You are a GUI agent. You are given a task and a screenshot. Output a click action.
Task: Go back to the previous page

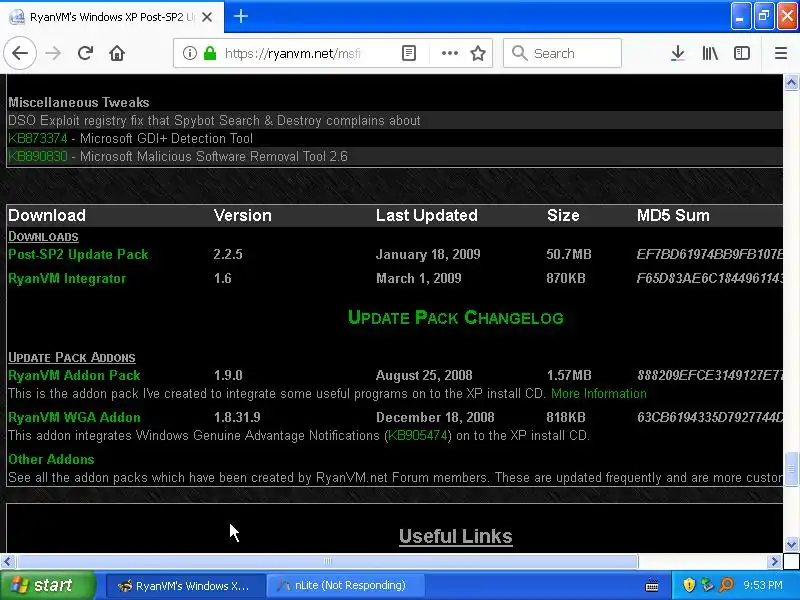(x=20, y=53)
